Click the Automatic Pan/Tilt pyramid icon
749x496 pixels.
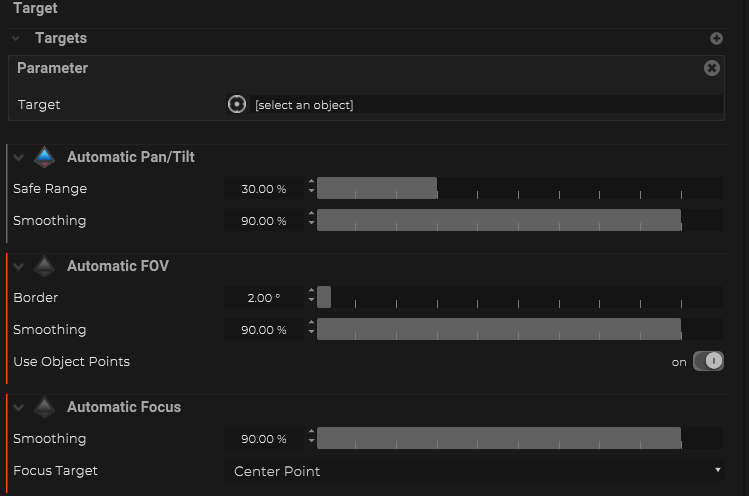(x=44, y=157)
